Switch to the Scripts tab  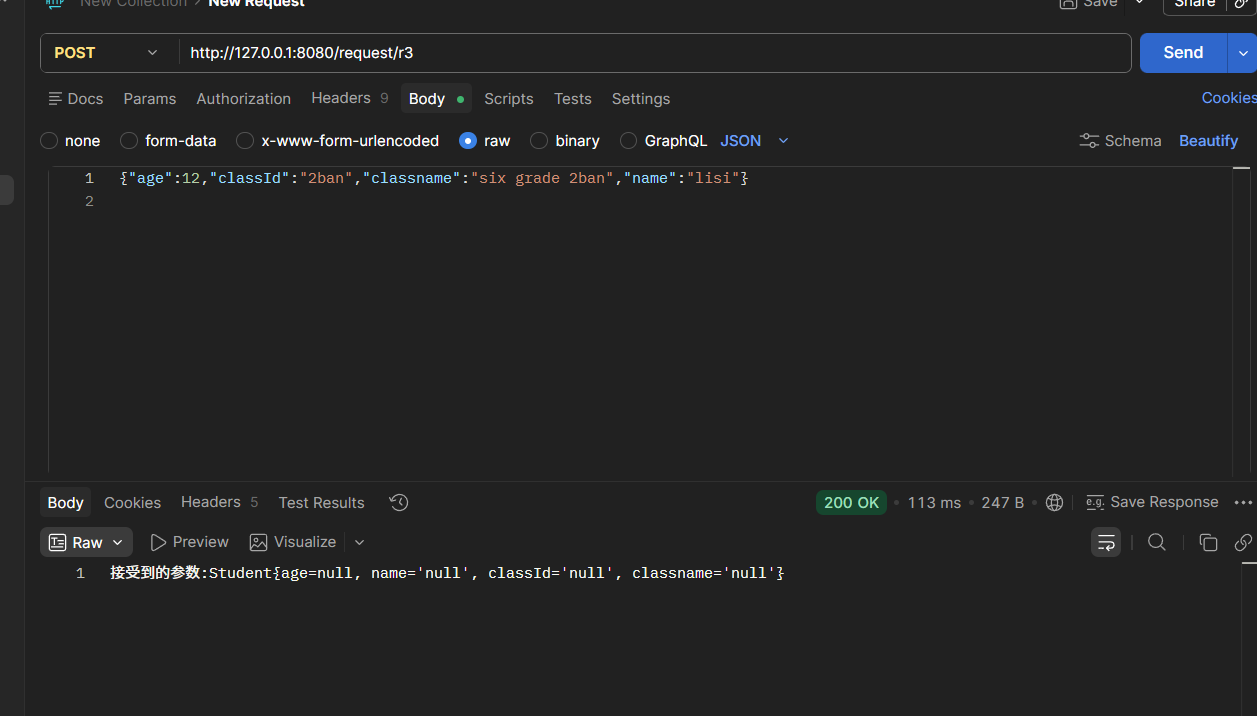pos(509,99)
